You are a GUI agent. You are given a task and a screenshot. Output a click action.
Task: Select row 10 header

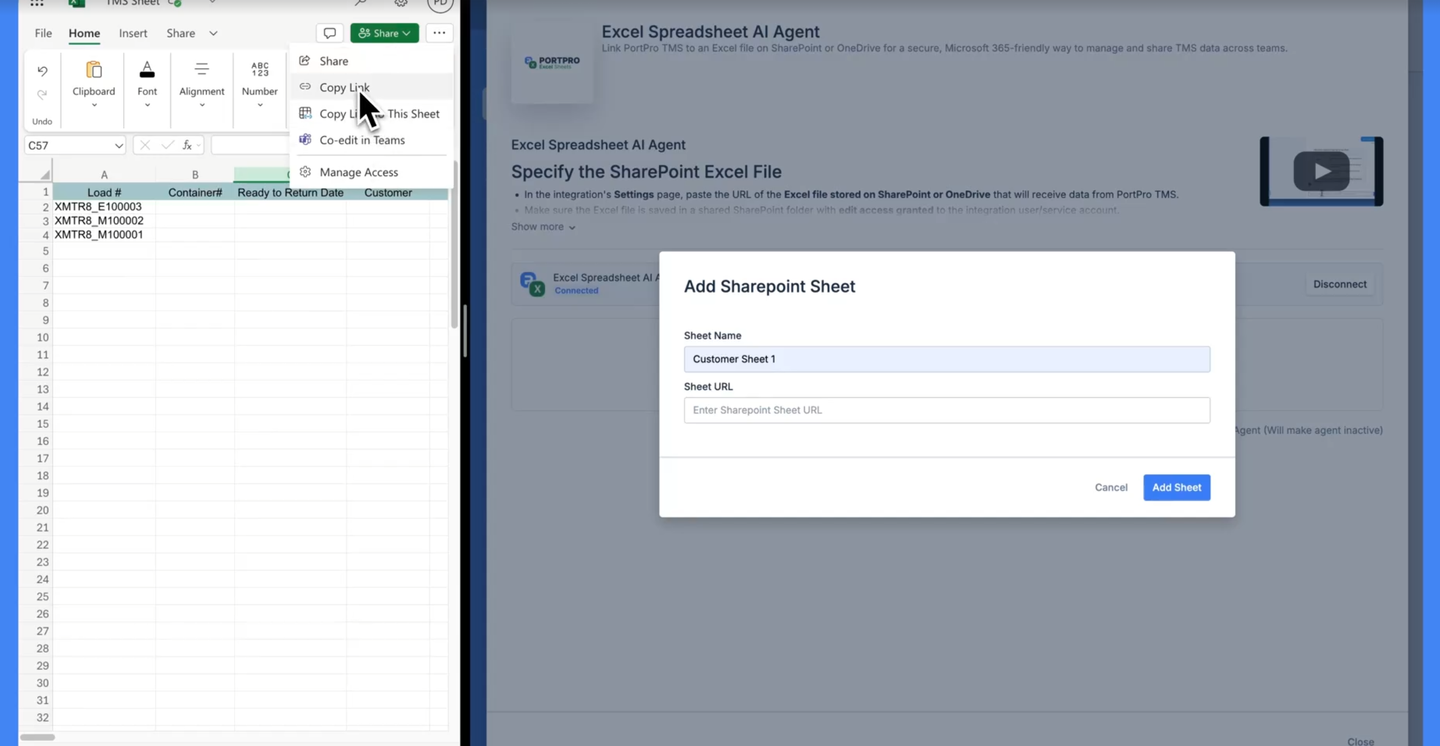(43, 337)
